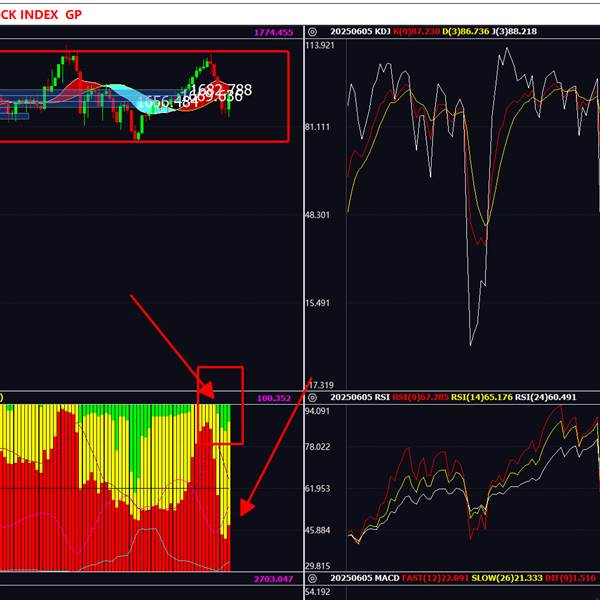Click the MACD panel settings circle icon
The image size is (600, 600).
[x=313, y=579]
